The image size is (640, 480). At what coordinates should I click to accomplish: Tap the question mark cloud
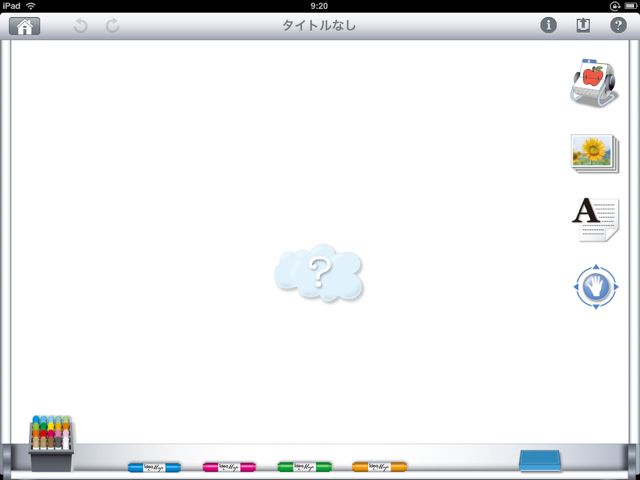click(319, 273)
